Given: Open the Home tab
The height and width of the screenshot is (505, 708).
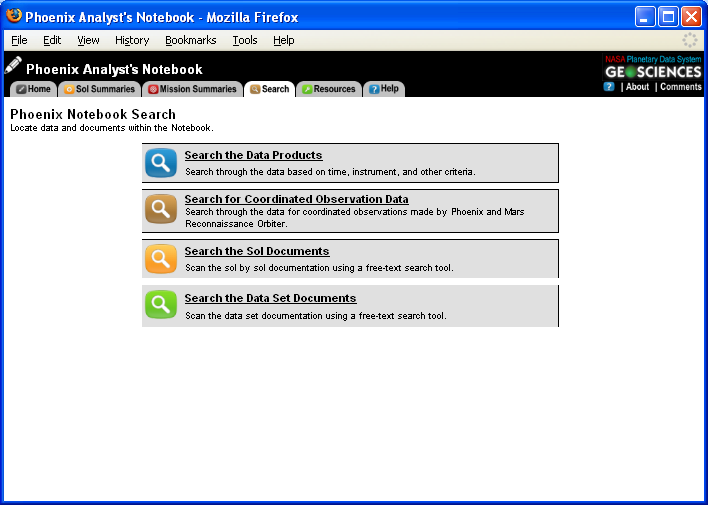Looking at the screenshot, I should 33,89.
